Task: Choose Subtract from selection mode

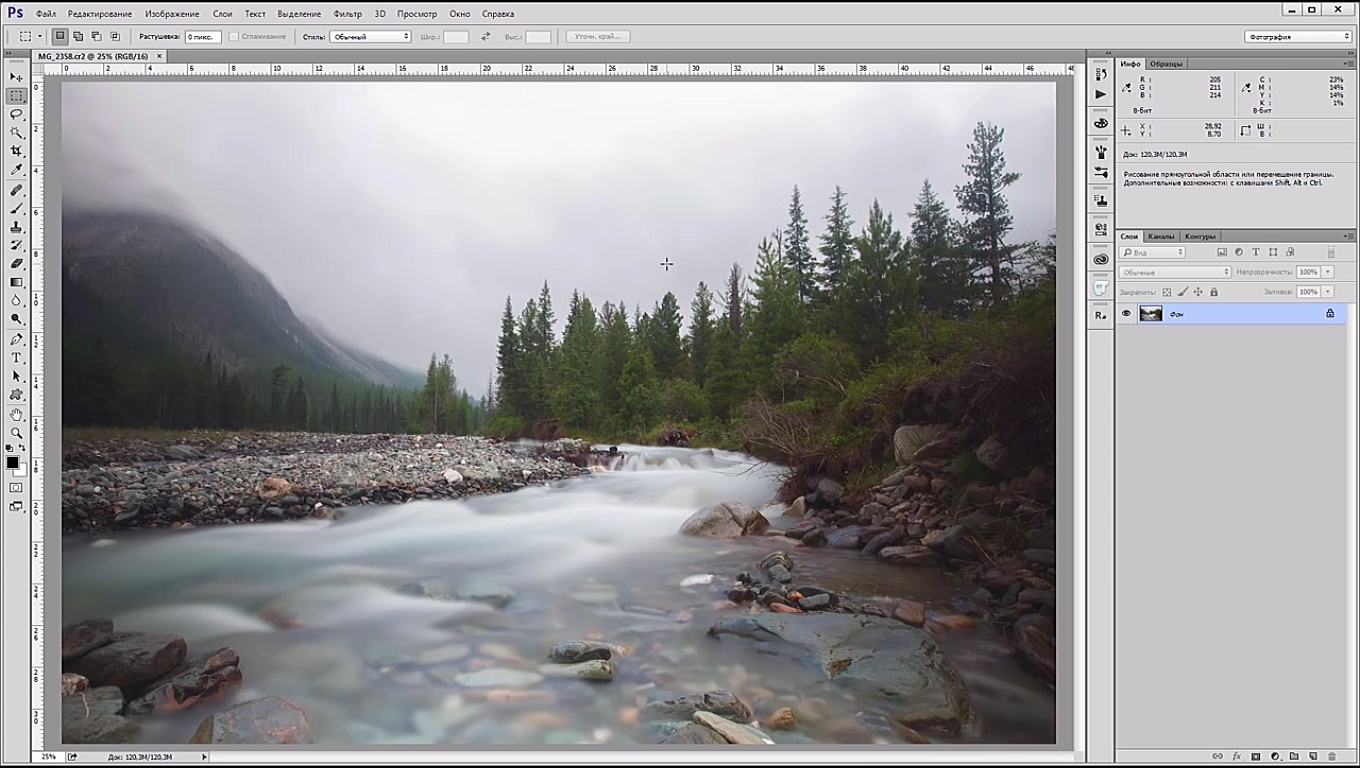Action: (x=97, y=36)
